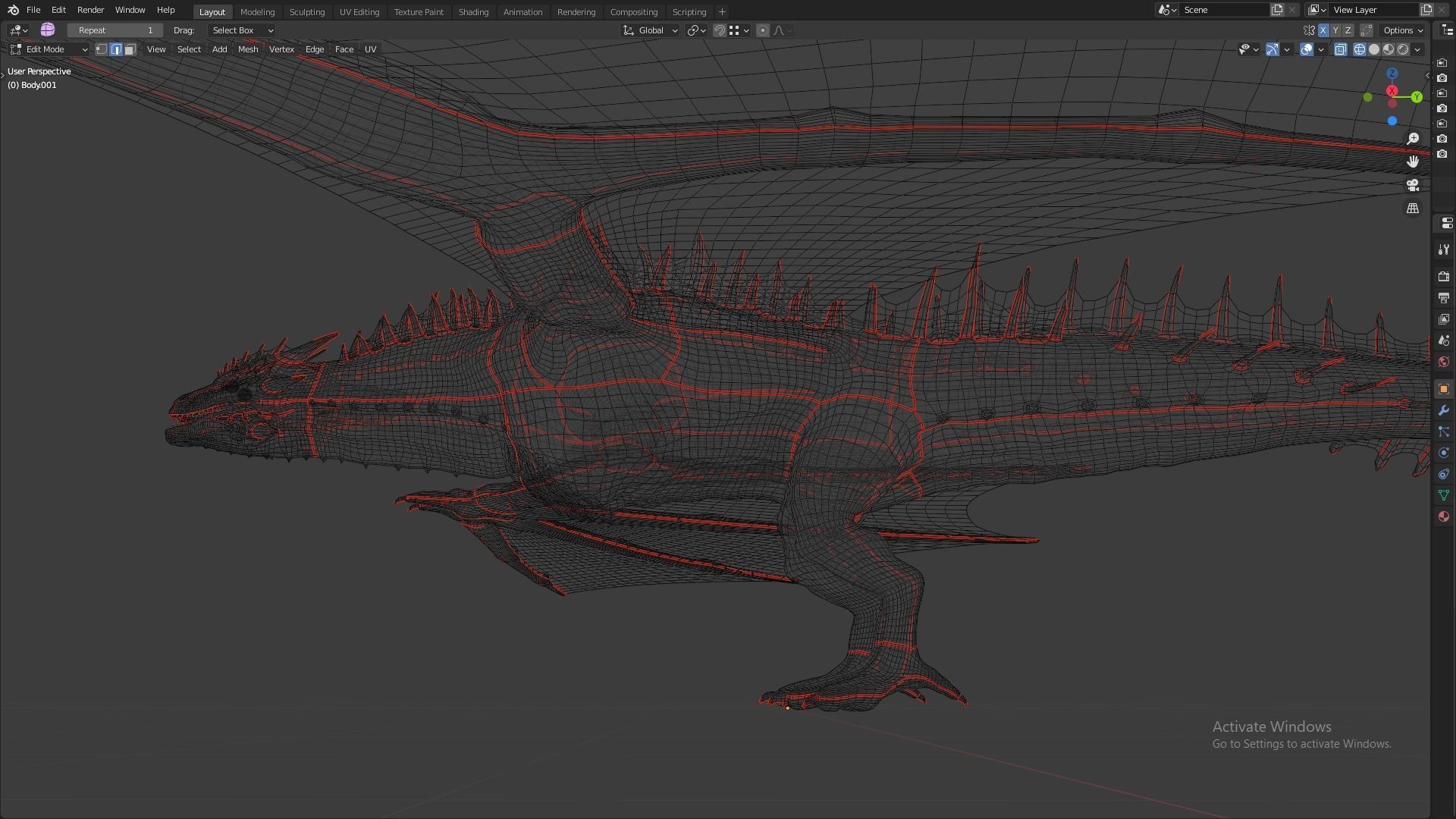The height and width of the screenshot is (819, 1456).
Task: Toggle proportional editing
Action: point(763,30)
